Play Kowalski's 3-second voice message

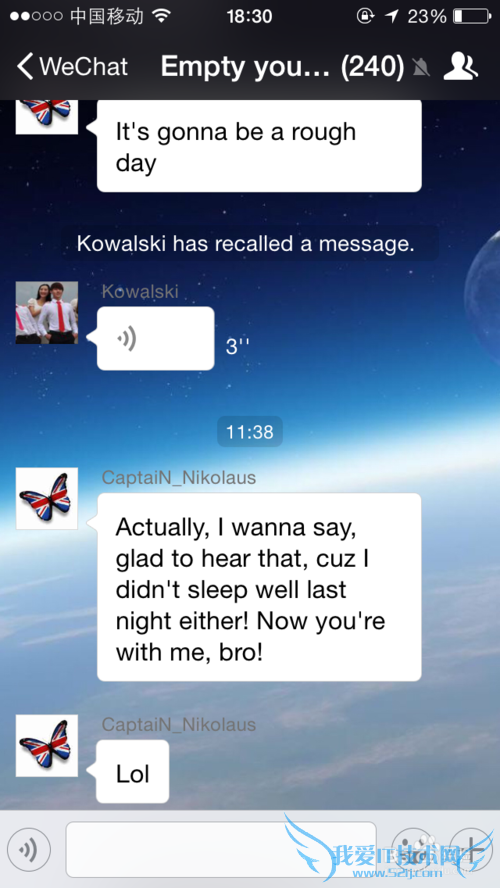156,339
